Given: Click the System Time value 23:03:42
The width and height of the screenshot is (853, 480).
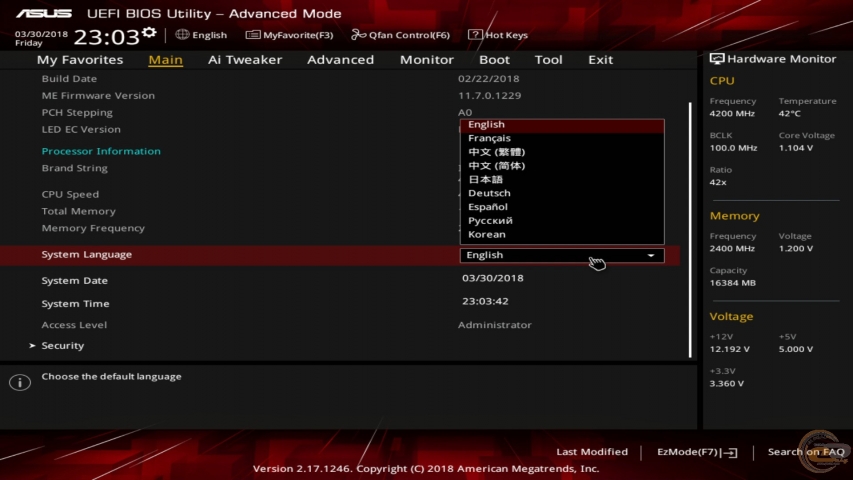Looking at the screenshot, I should [485, 301].
